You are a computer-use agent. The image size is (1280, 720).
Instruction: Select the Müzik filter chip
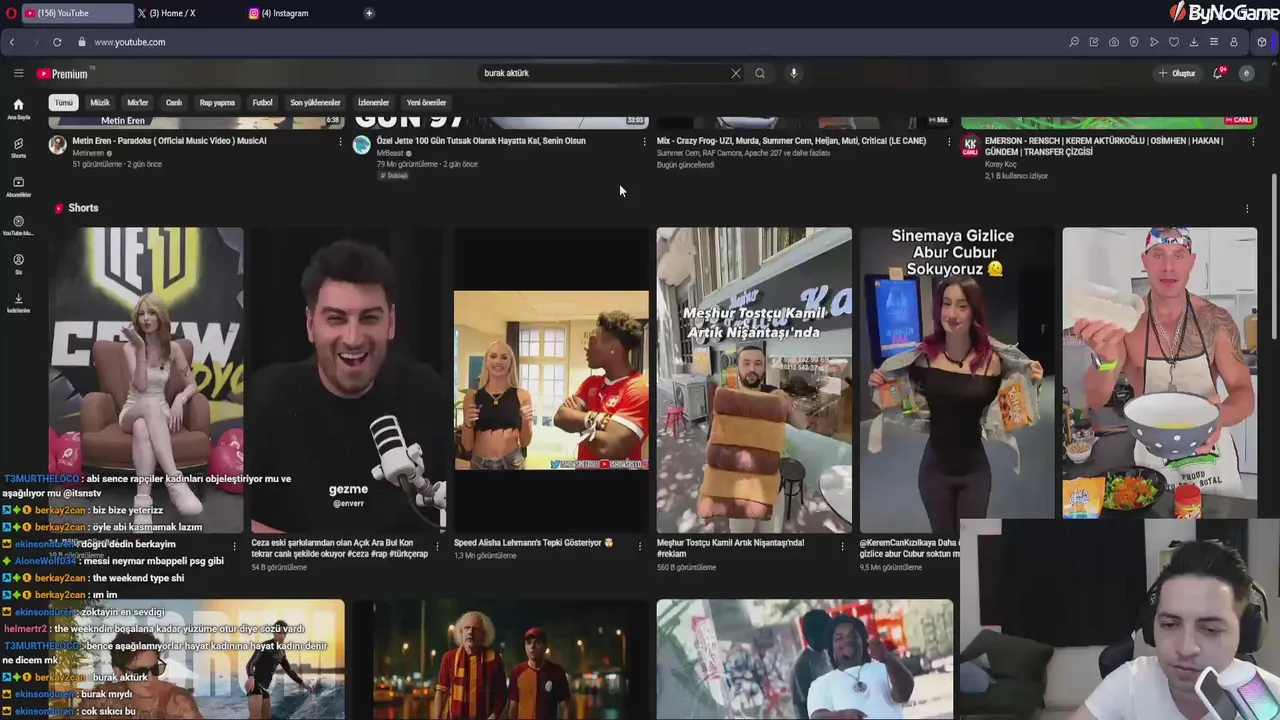[100, 102]
